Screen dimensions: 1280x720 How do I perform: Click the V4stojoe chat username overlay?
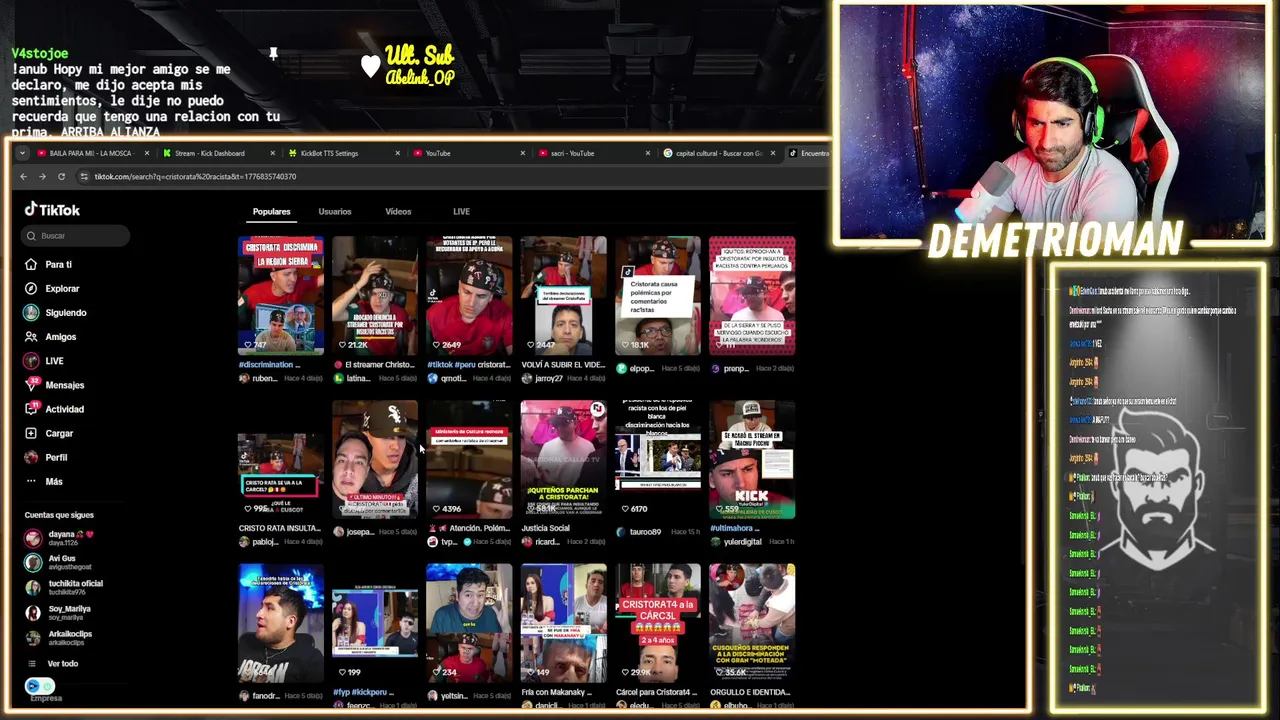click(40, 53)
